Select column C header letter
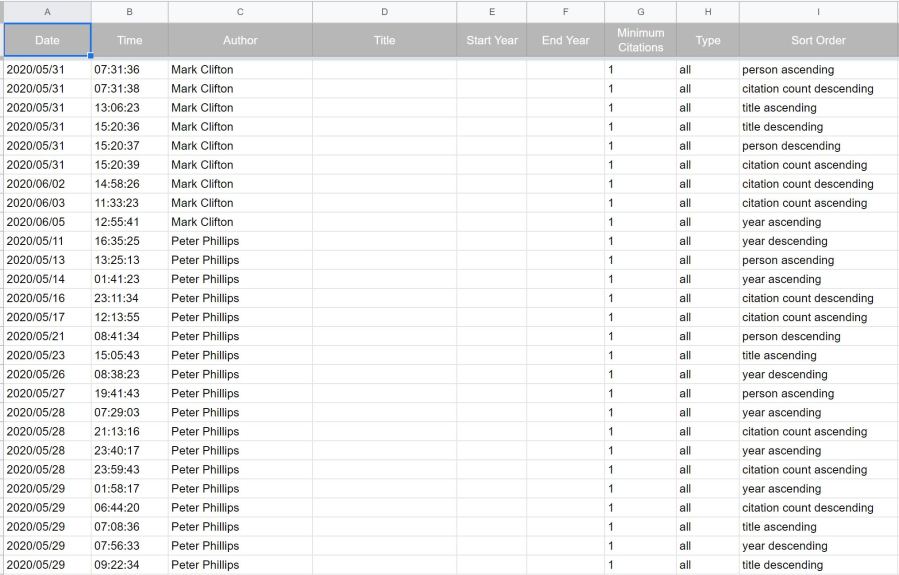This screenshot has width=899, height=575. point(240,11)
